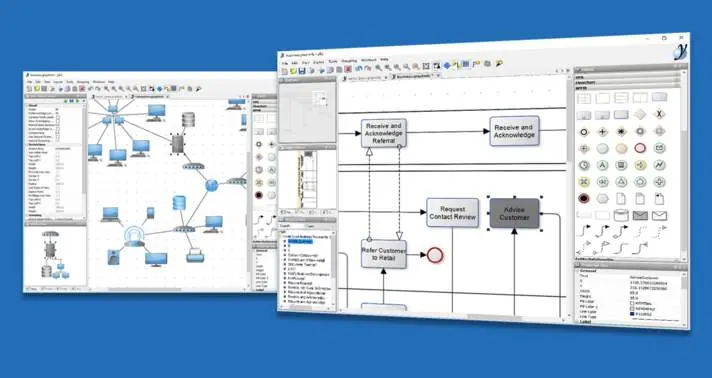
Task: Click the overview thumbnail in the left window
Action: [x=55, y=255]
